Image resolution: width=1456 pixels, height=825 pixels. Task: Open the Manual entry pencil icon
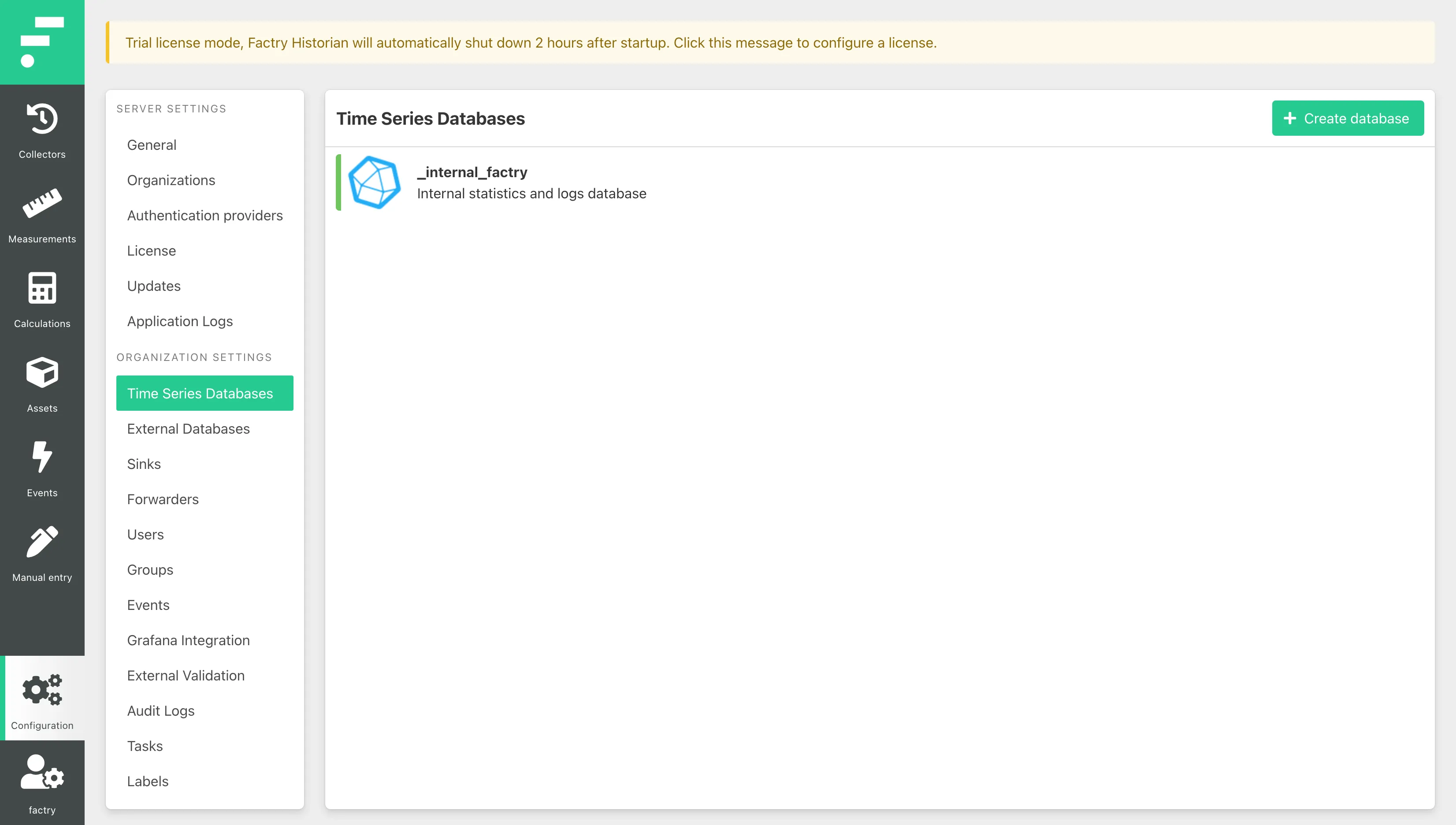(42, 541)
